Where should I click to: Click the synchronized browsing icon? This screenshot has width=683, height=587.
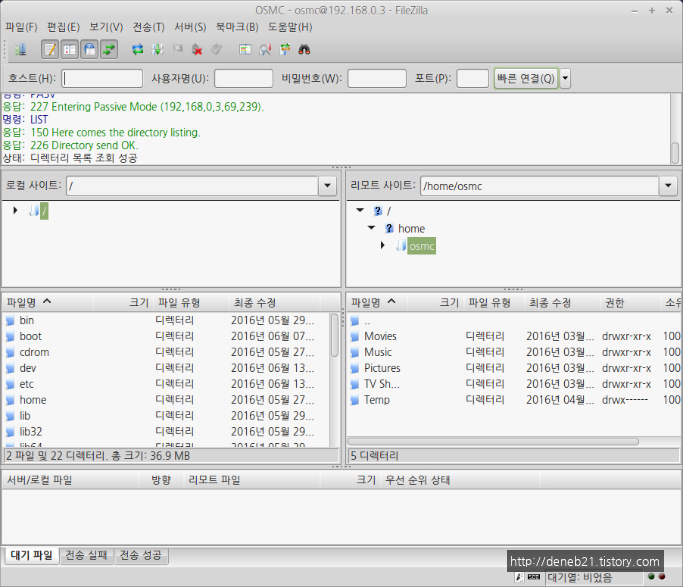285,49
